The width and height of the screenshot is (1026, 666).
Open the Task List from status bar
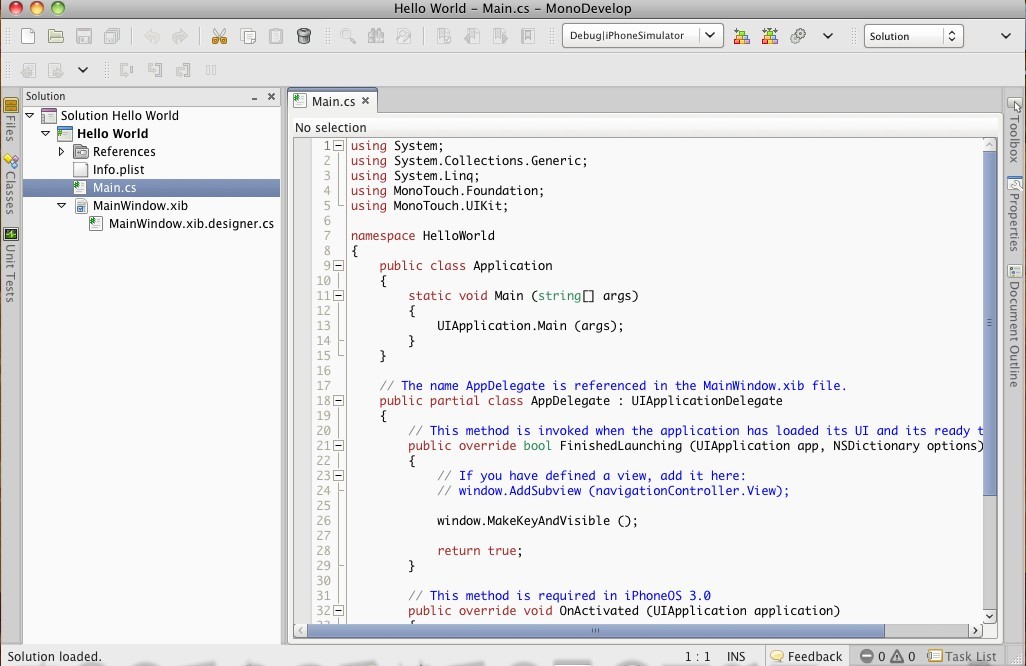(x=962, y=656)
